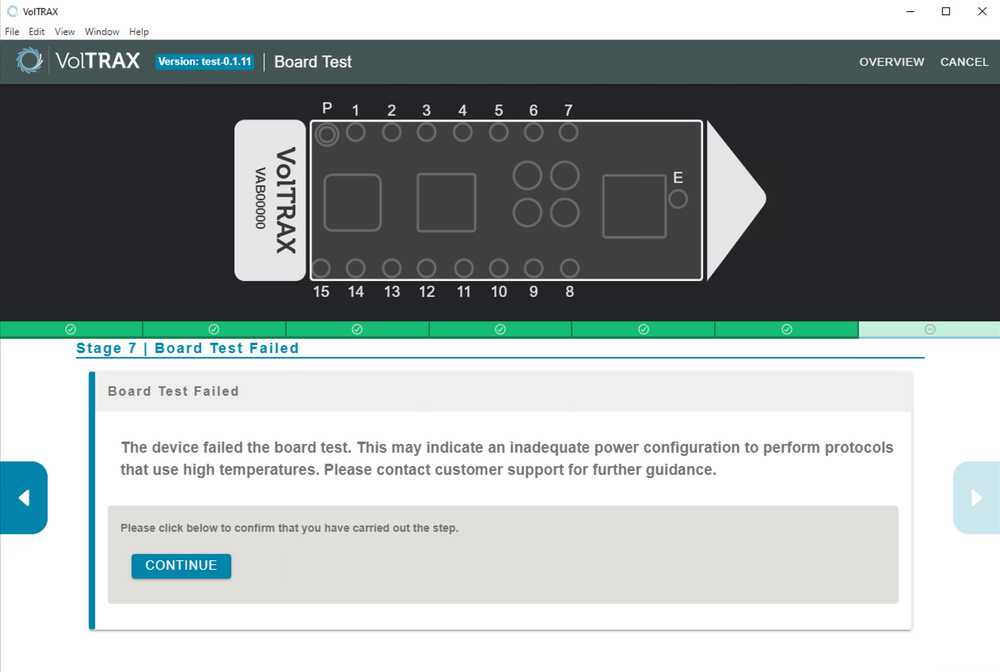Screen dimensions: 1000x672
Task: Go to OVERVIEW
Action: (x=891, y=62)
